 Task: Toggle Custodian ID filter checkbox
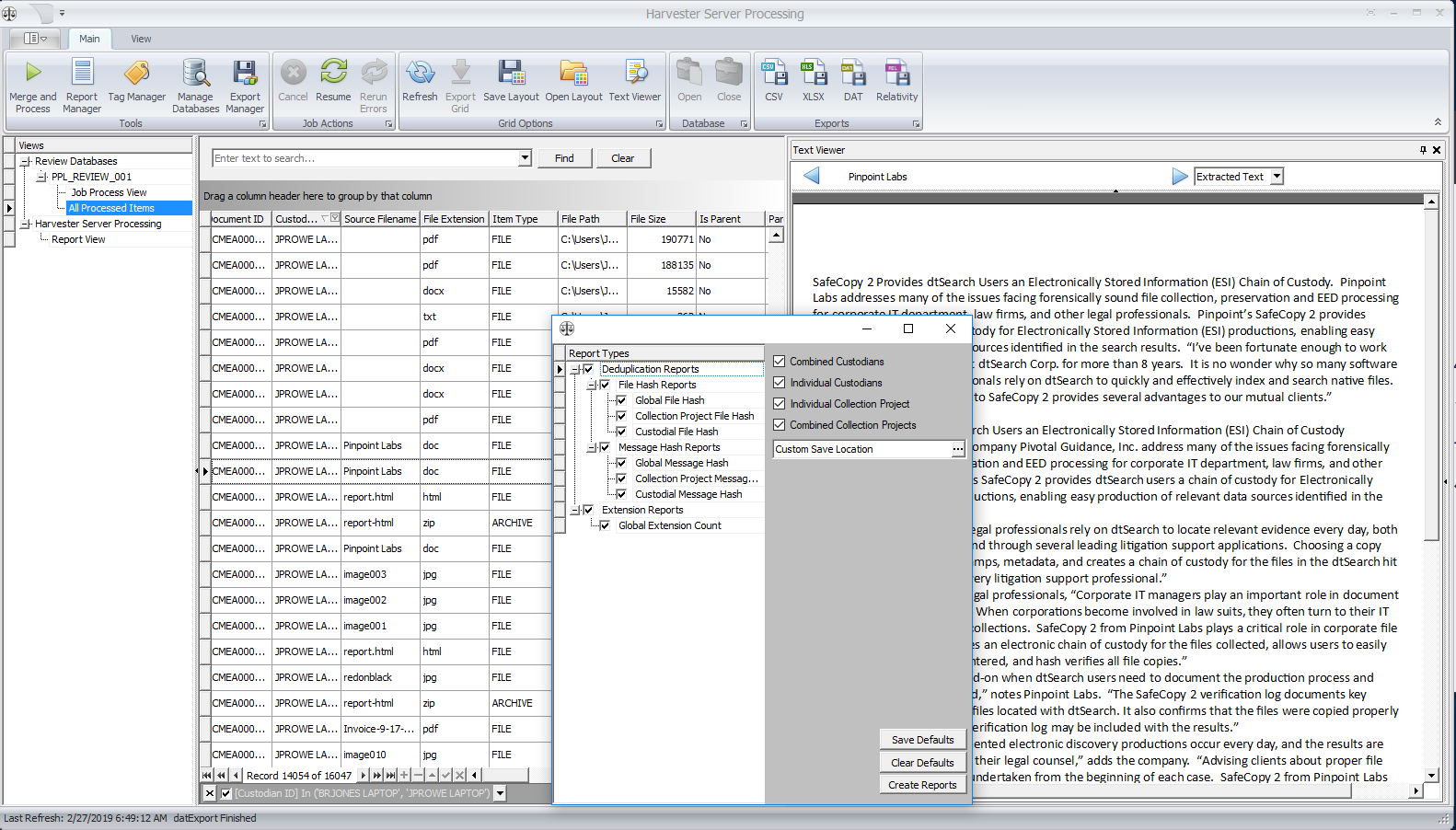[226, 793]
